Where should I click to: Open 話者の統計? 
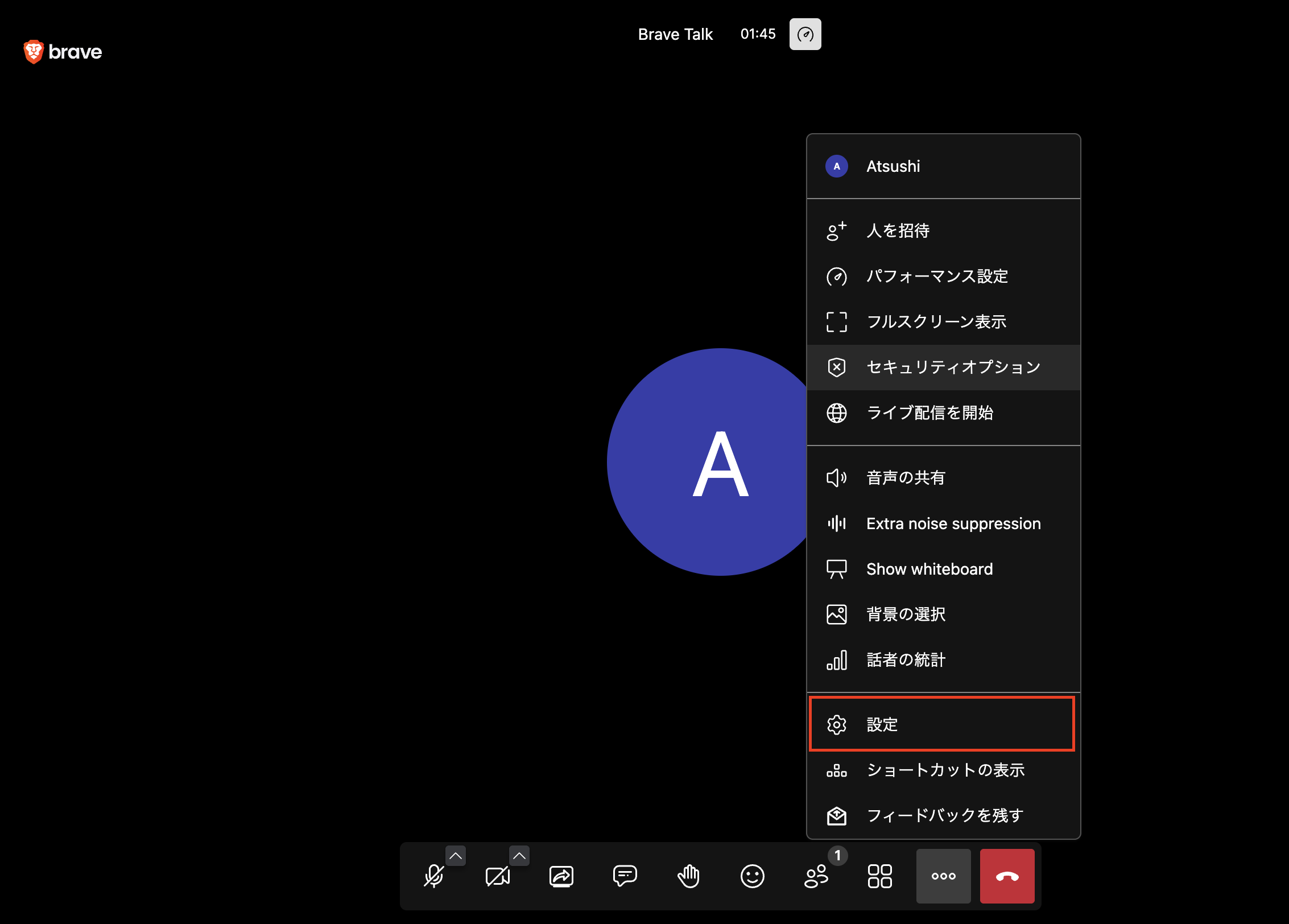tap(944, 660)
